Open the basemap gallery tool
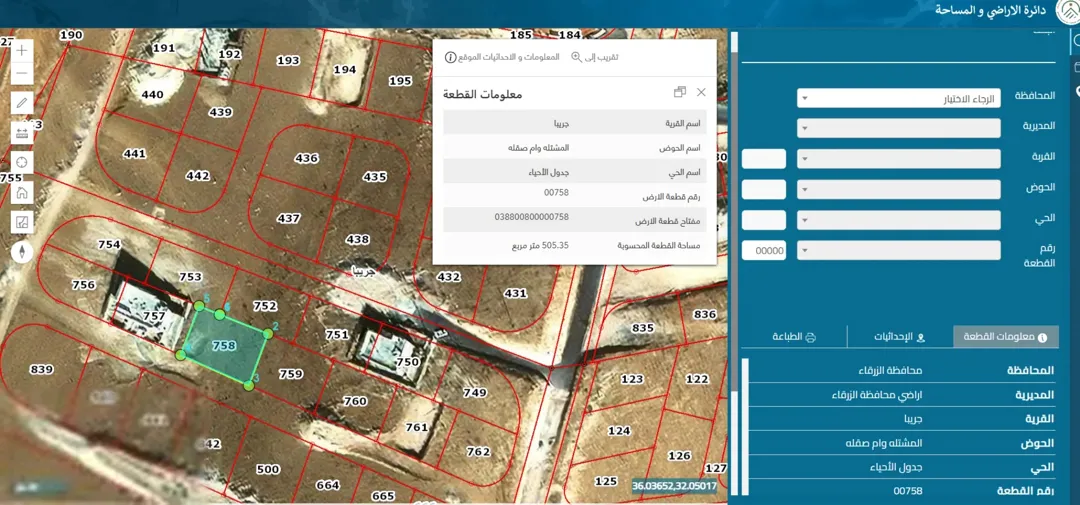This screenshot has height=505, width=1080. pos(22,222)
